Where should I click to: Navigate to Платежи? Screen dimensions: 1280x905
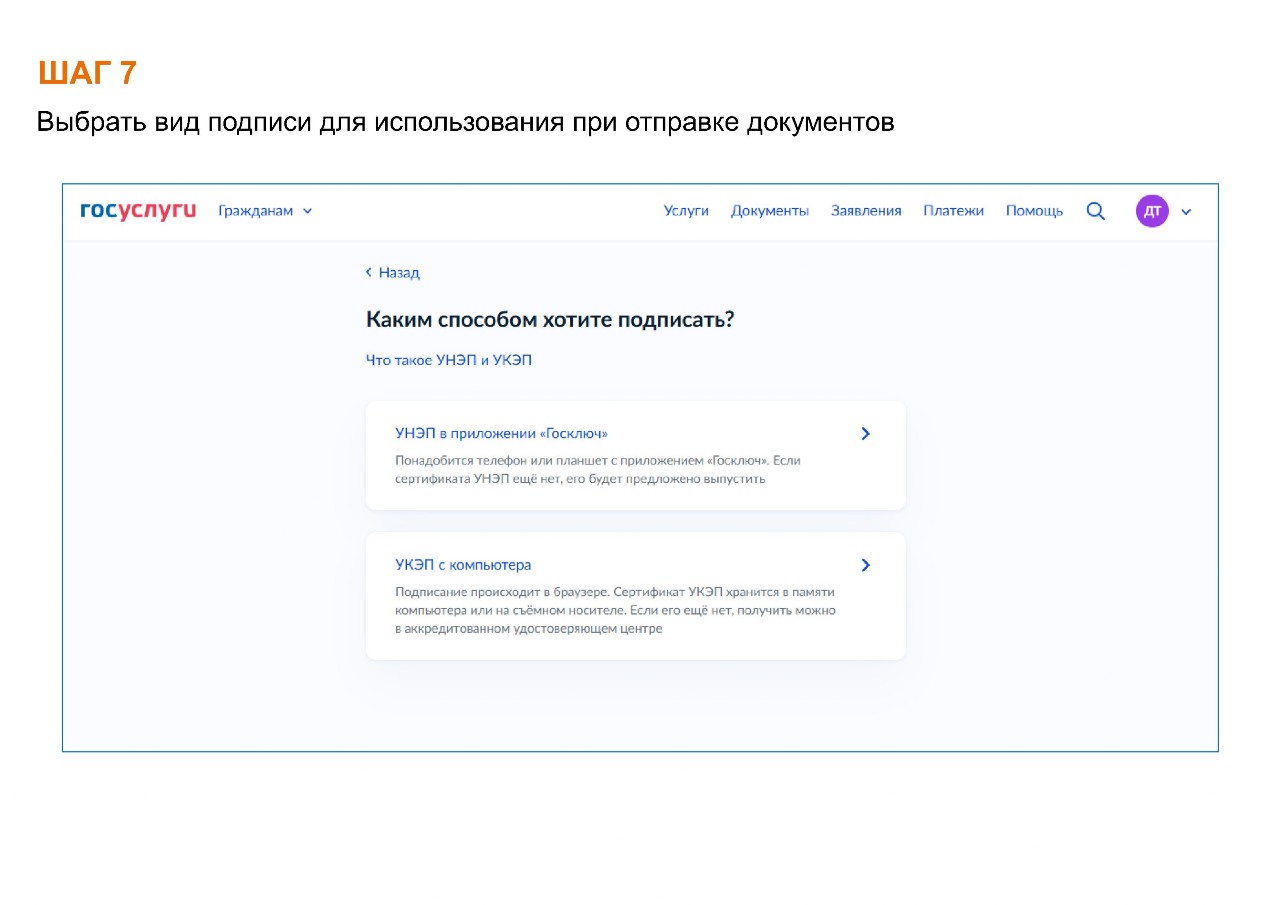pyautogui.click(x=953, y=211)
